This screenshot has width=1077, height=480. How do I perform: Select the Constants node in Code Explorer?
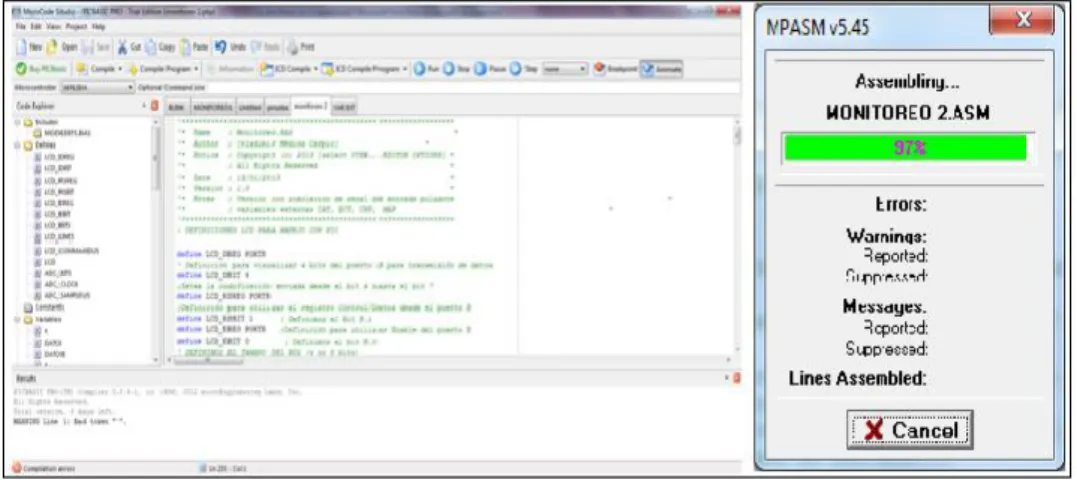click(x=43, y=307)
